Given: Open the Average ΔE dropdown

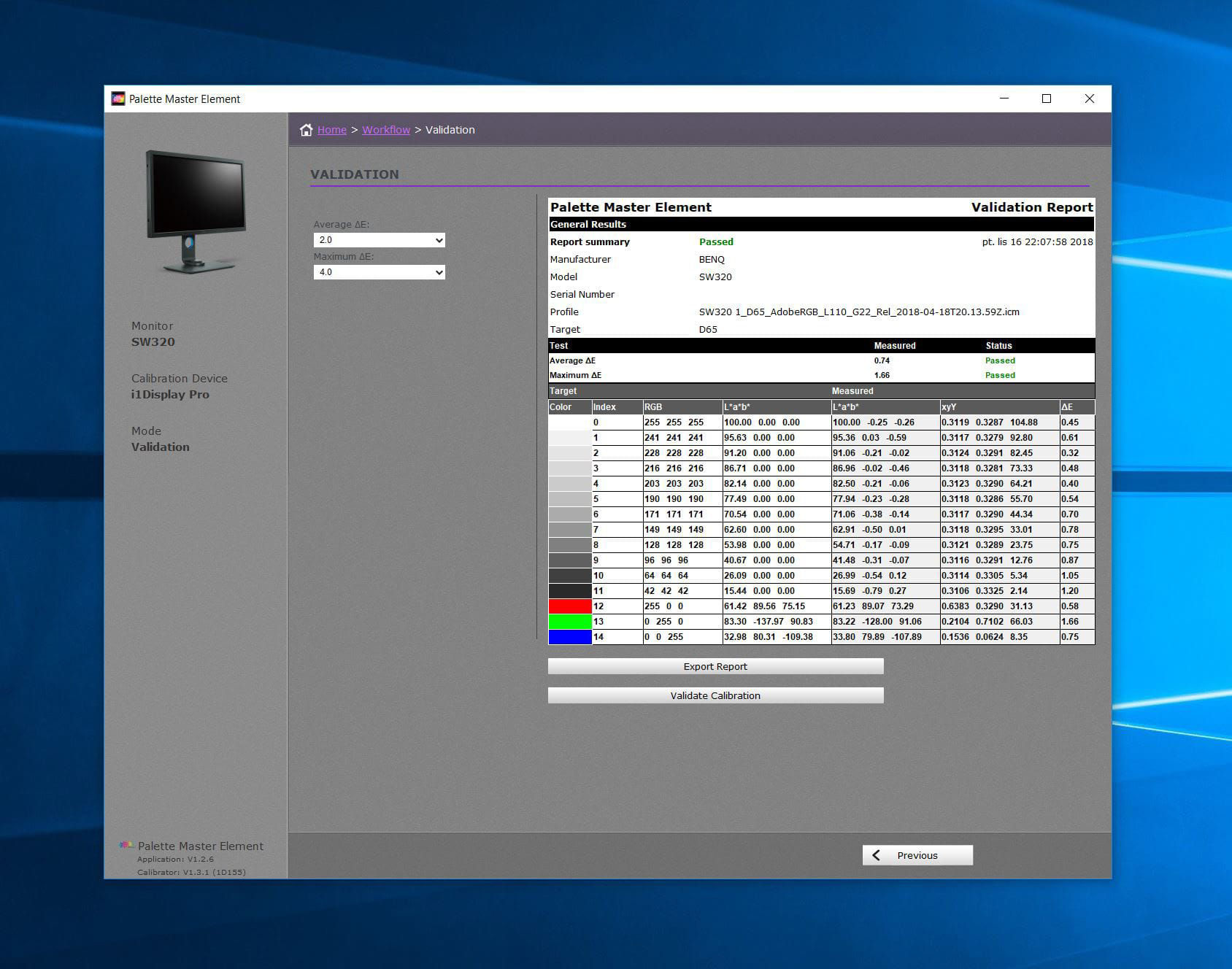Looking at the screenshot, I should pos(379,240).
